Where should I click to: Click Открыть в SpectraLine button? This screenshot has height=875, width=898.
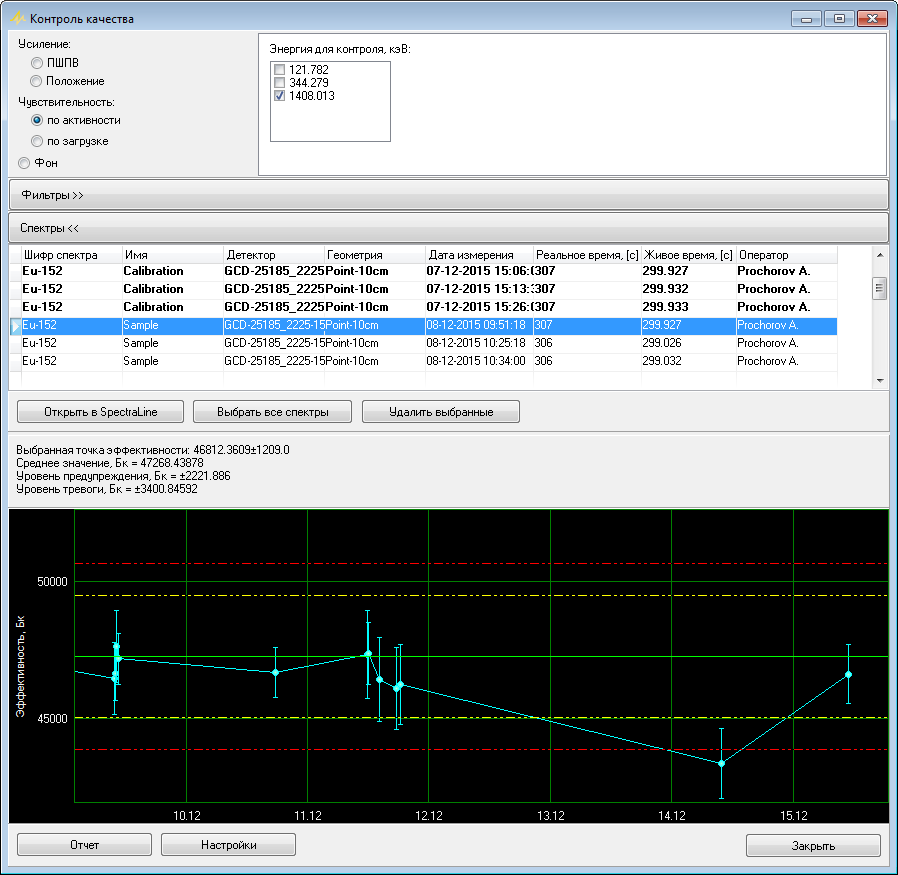click(100, 411)
